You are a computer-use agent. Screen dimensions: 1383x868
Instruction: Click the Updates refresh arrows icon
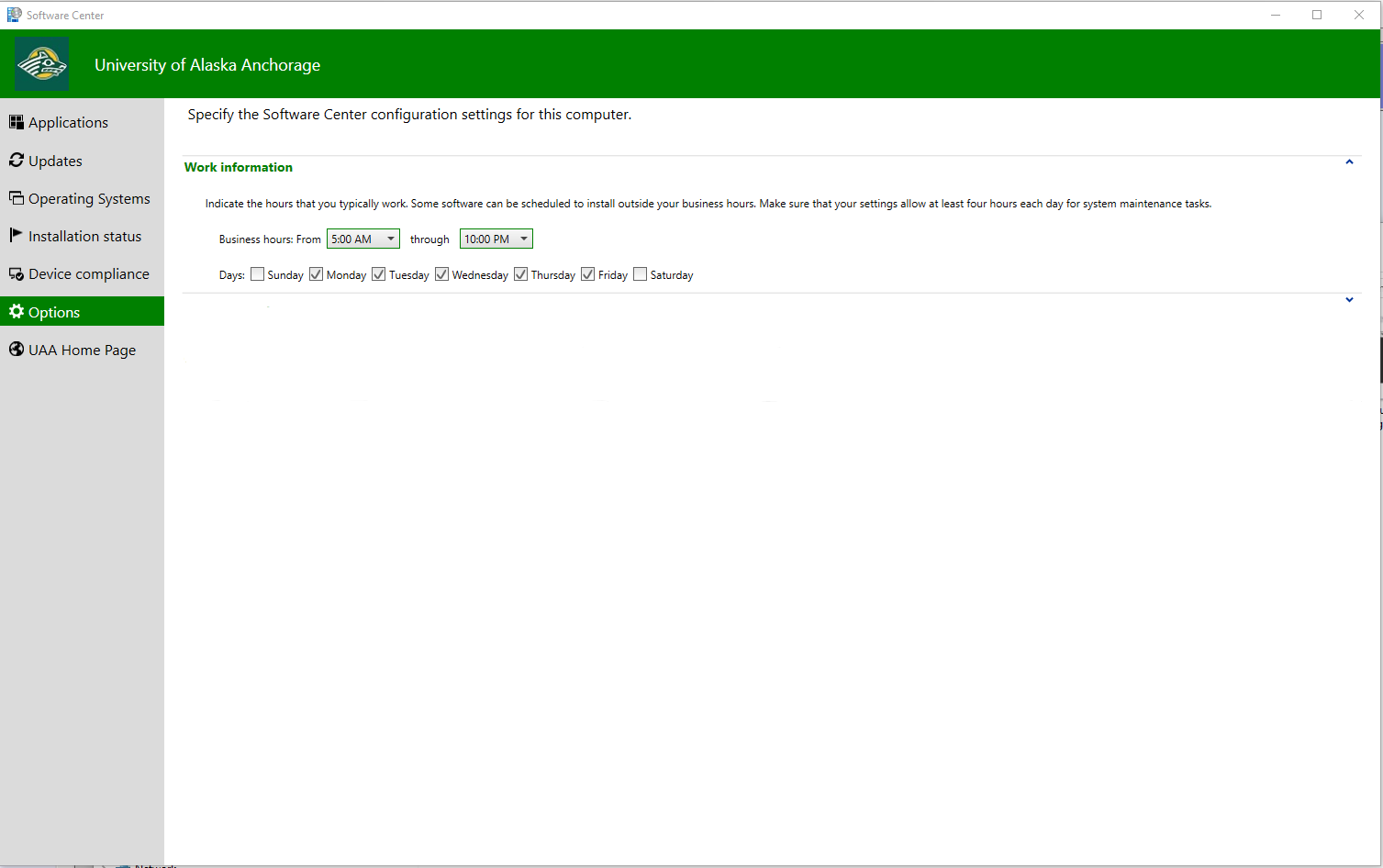coord(17,161)
